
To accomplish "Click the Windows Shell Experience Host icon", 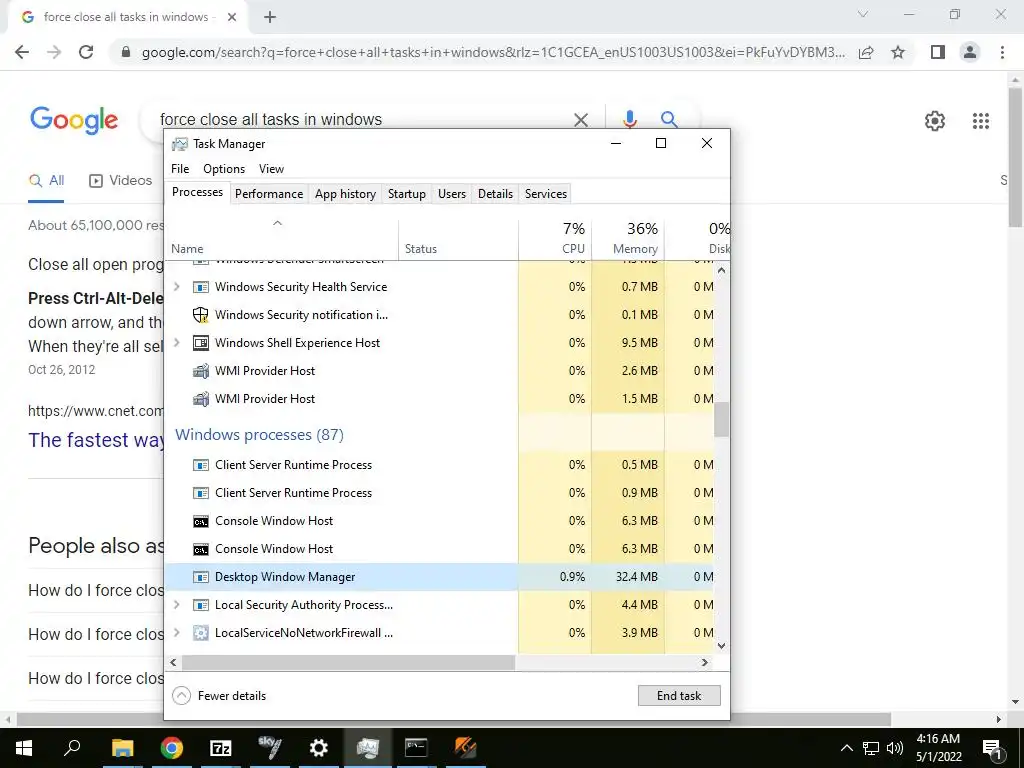I will [x=200, y=343].
